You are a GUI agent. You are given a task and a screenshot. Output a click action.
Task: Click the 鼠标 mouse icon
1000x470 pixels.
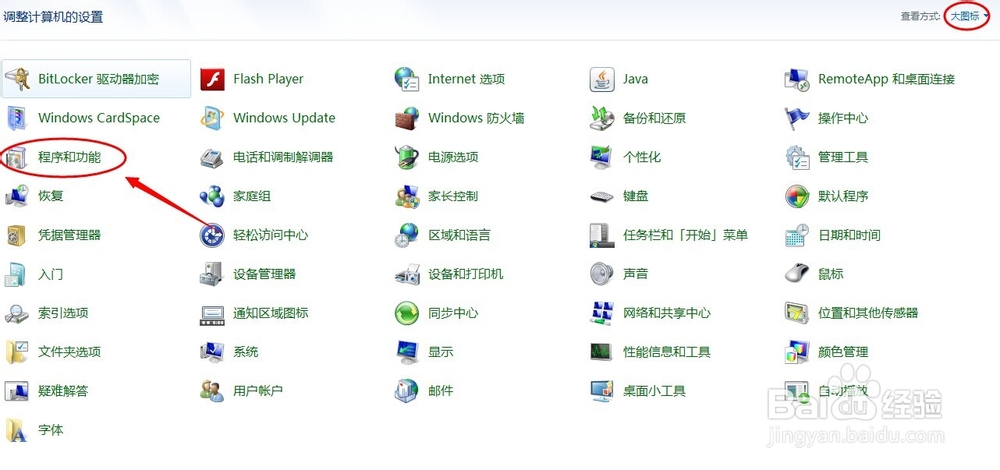click(797, 274)
